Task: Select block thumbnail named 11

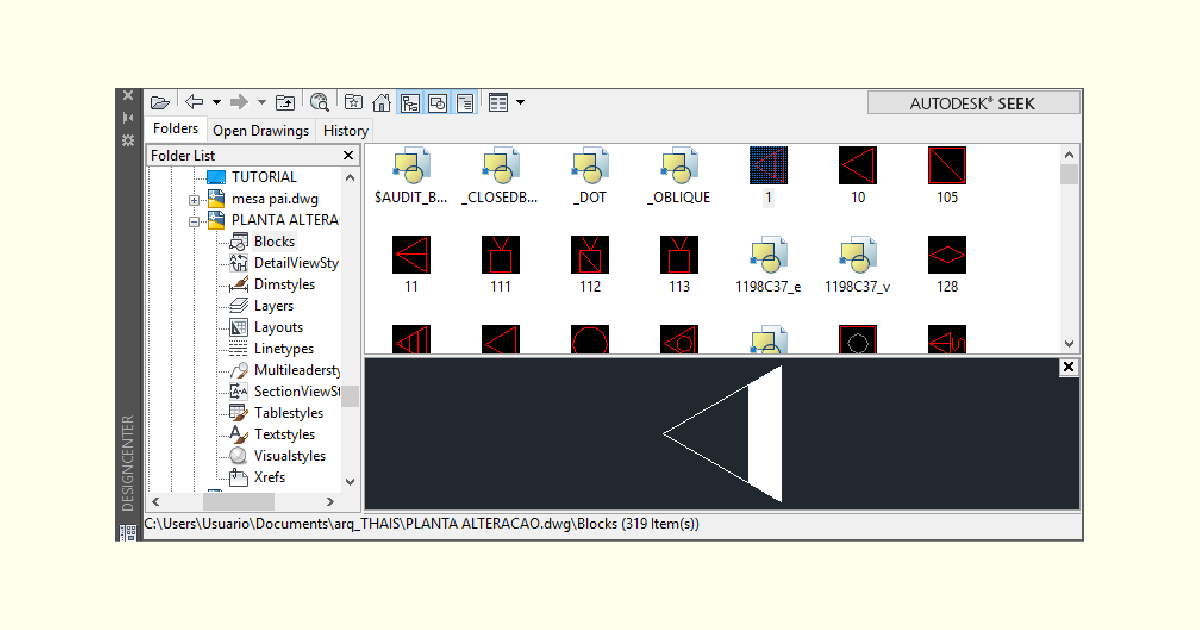Action: 411,255
